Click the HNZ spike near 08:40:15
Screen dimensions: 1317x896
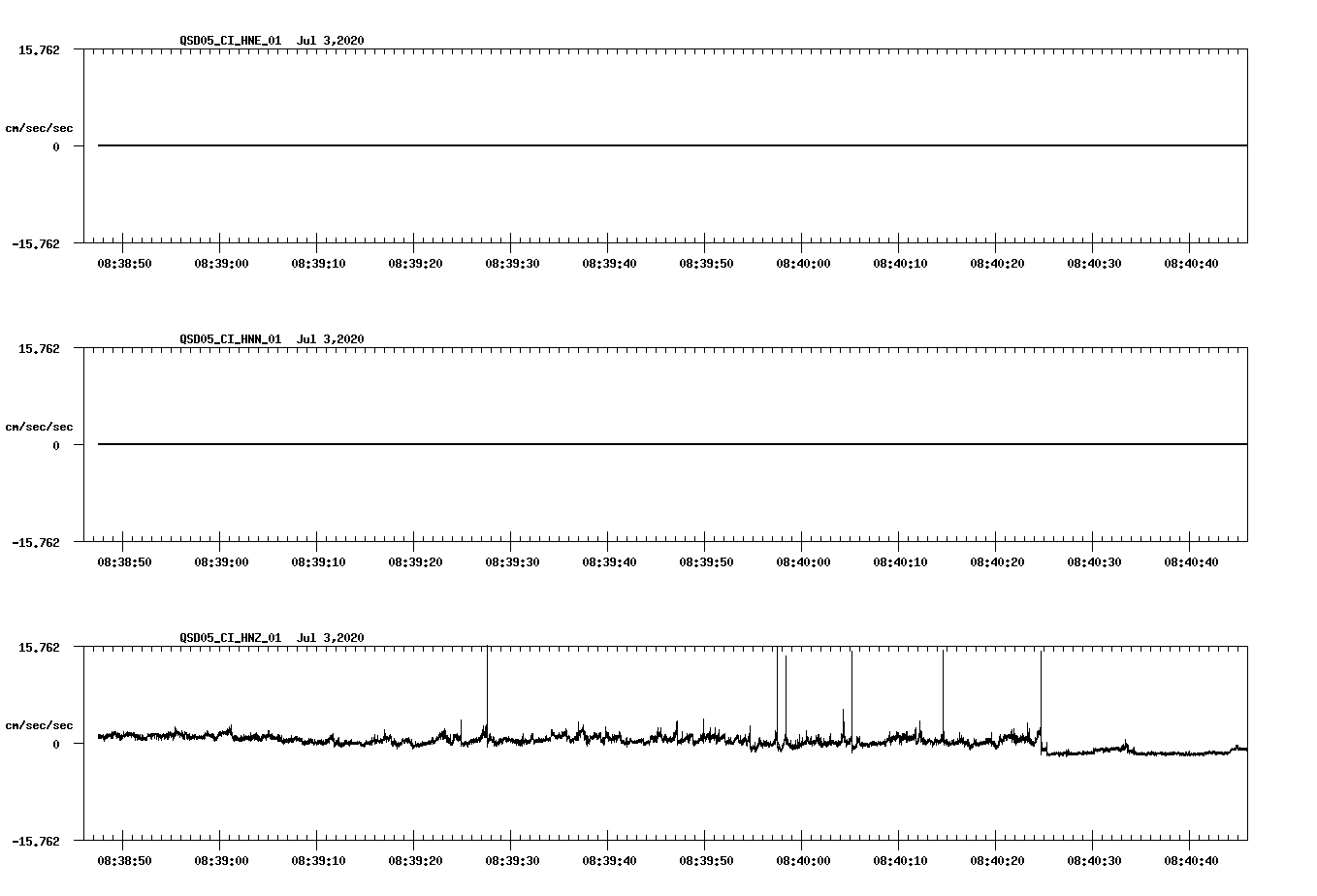(943, 696)
